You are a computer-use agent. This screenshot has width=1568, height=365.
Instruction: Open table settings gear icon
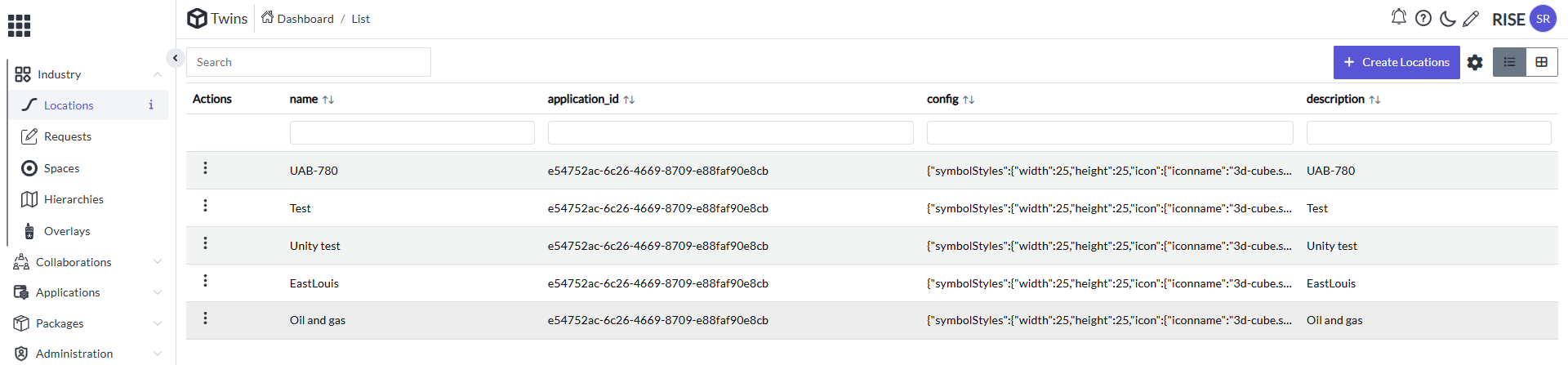pos(1475,62)
